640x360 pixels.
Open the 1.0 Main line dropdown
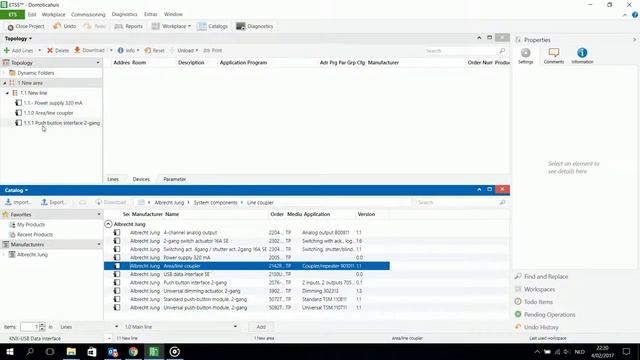180,327
